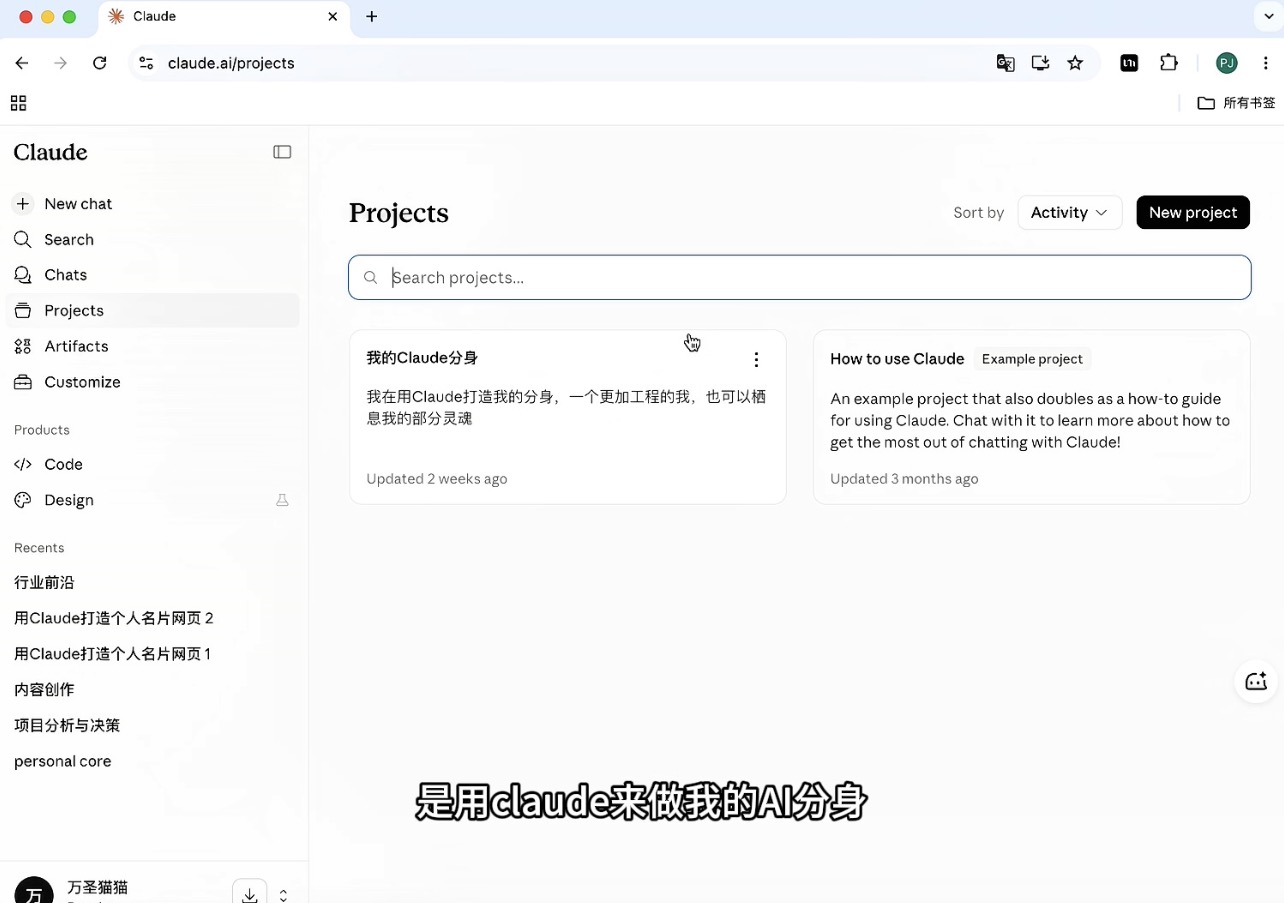Open the Sort by Activity dropdown

point(1069,212)
